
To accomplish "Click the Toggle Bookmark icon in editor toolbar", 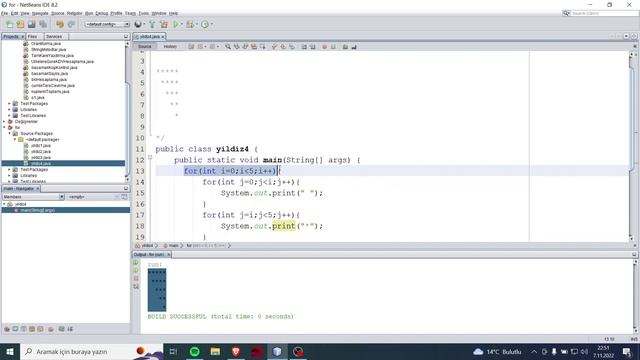I will [x=291, y=47].
